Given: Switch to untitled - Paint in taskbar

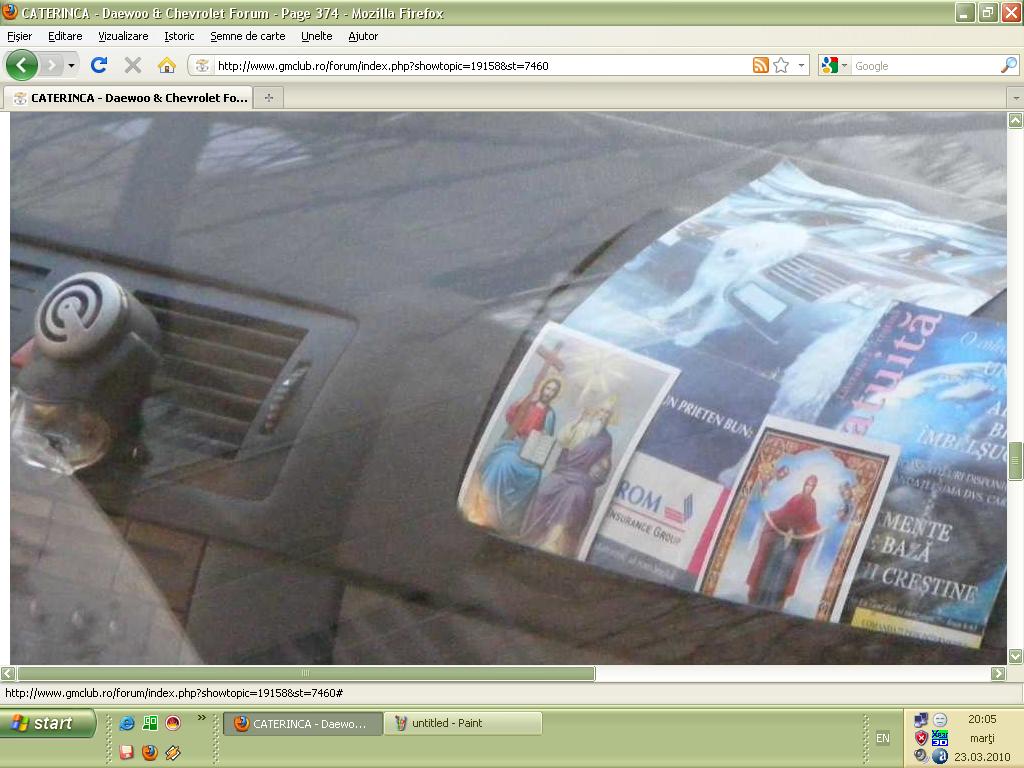Looking at the screenshot, I should [x=464, y=723].
